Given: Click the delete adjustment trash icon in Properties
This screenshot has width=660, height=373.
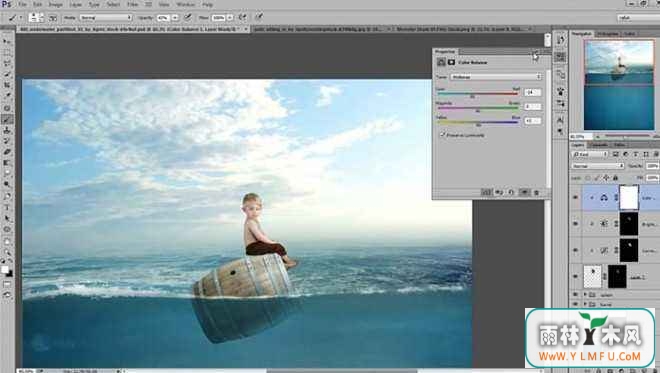Looking at the screenshot, I should 536,193.
